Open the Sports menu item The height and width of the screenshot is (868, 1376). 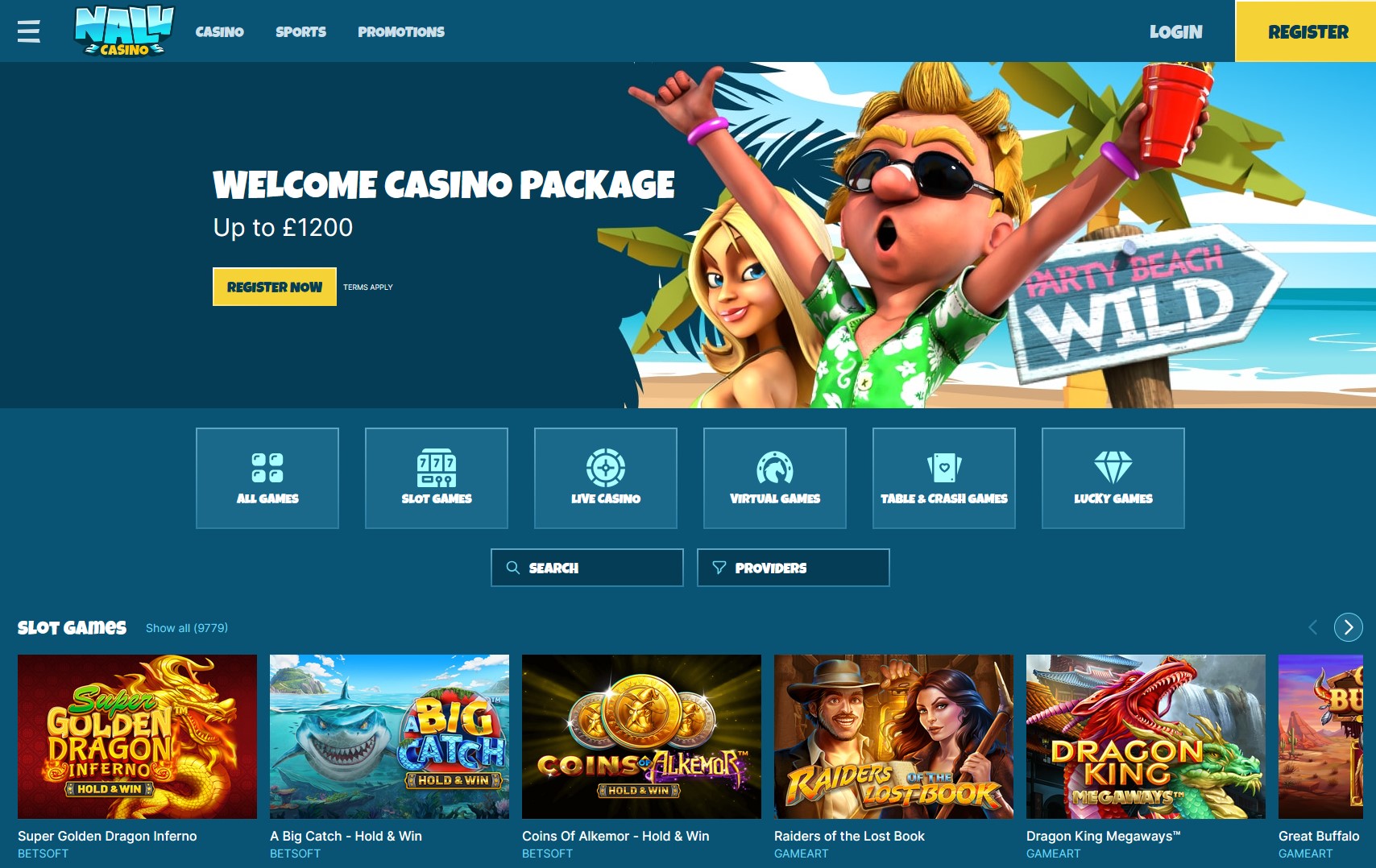tap(300, 31)
